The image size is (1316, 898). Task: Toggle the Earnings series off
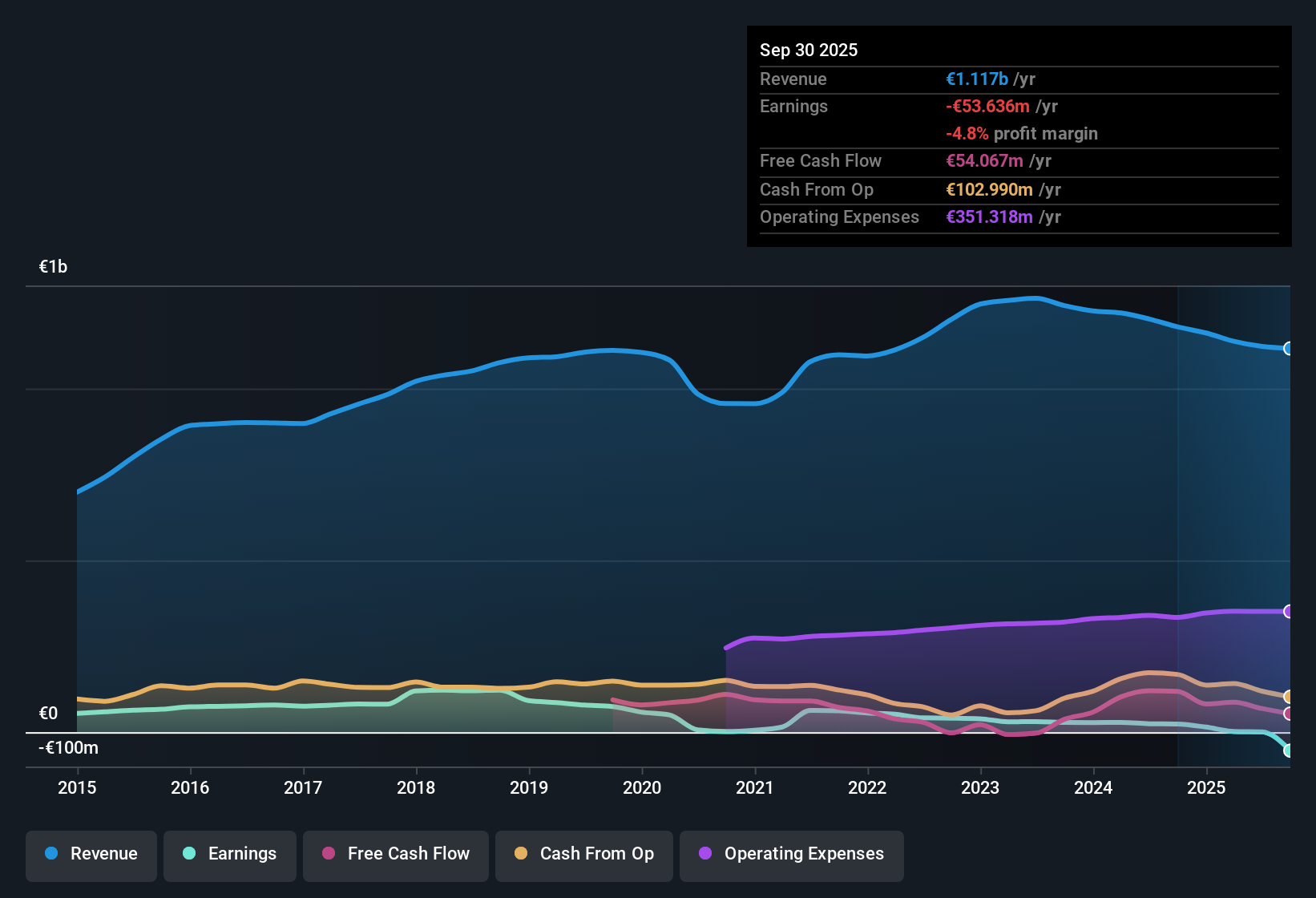point(229,855)
